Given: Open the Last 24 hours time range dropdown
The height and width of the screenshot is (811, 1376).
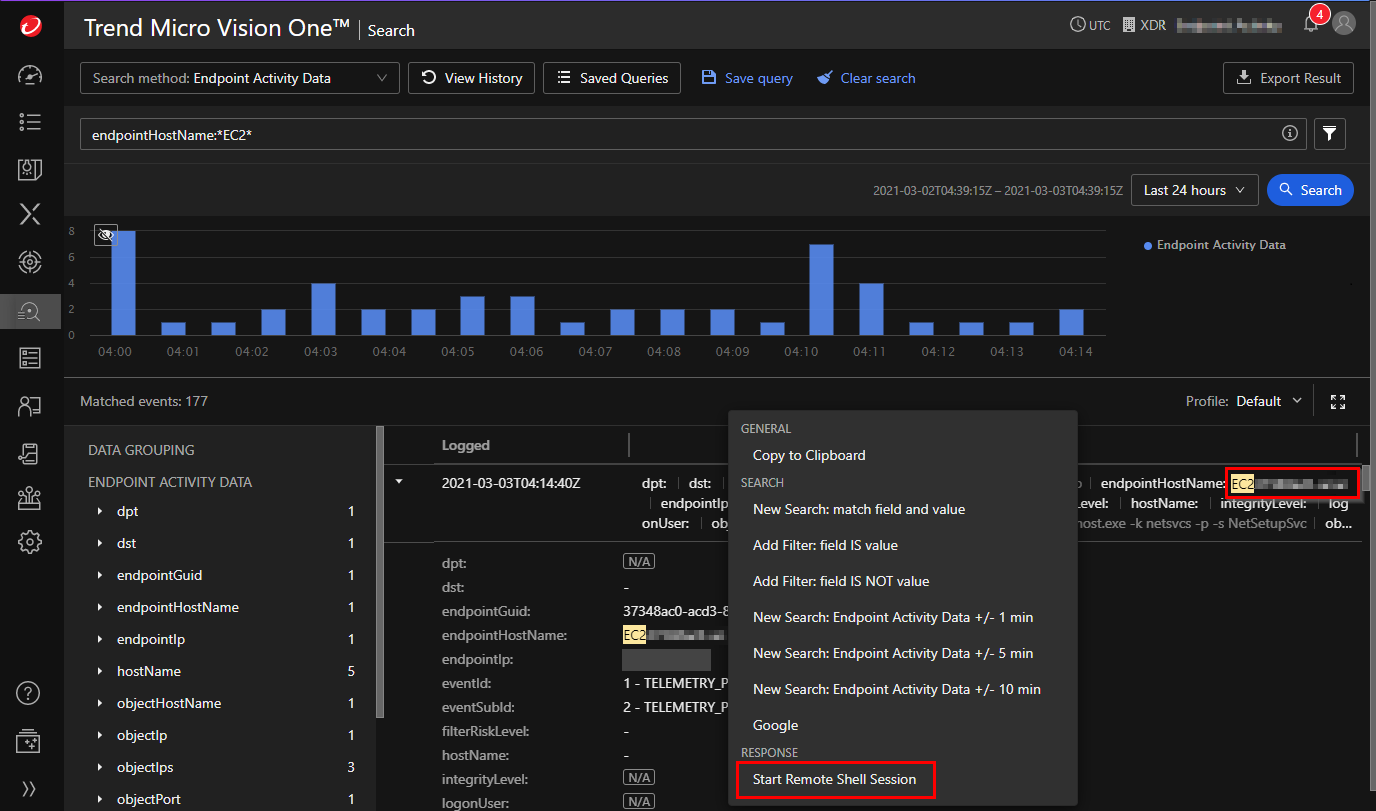Looking at the screenshot, I should (x=1194, y=190).
